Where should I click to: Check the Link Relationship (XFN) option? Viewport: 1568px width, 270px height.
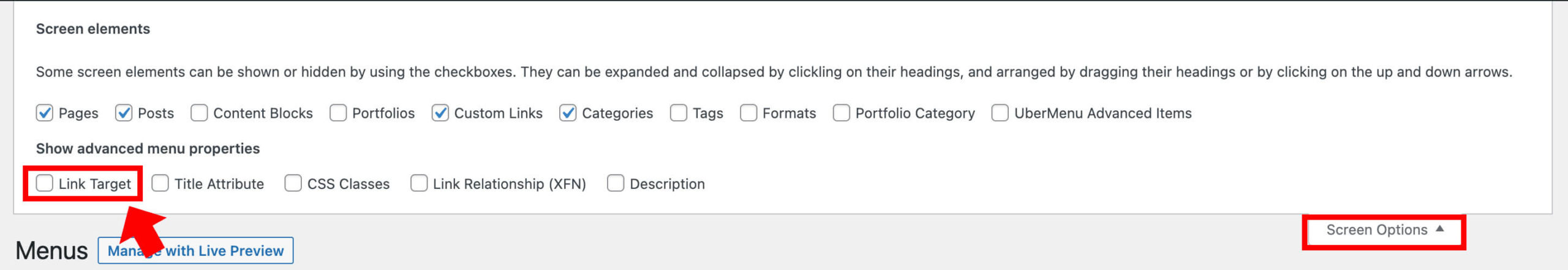[419, 183]
